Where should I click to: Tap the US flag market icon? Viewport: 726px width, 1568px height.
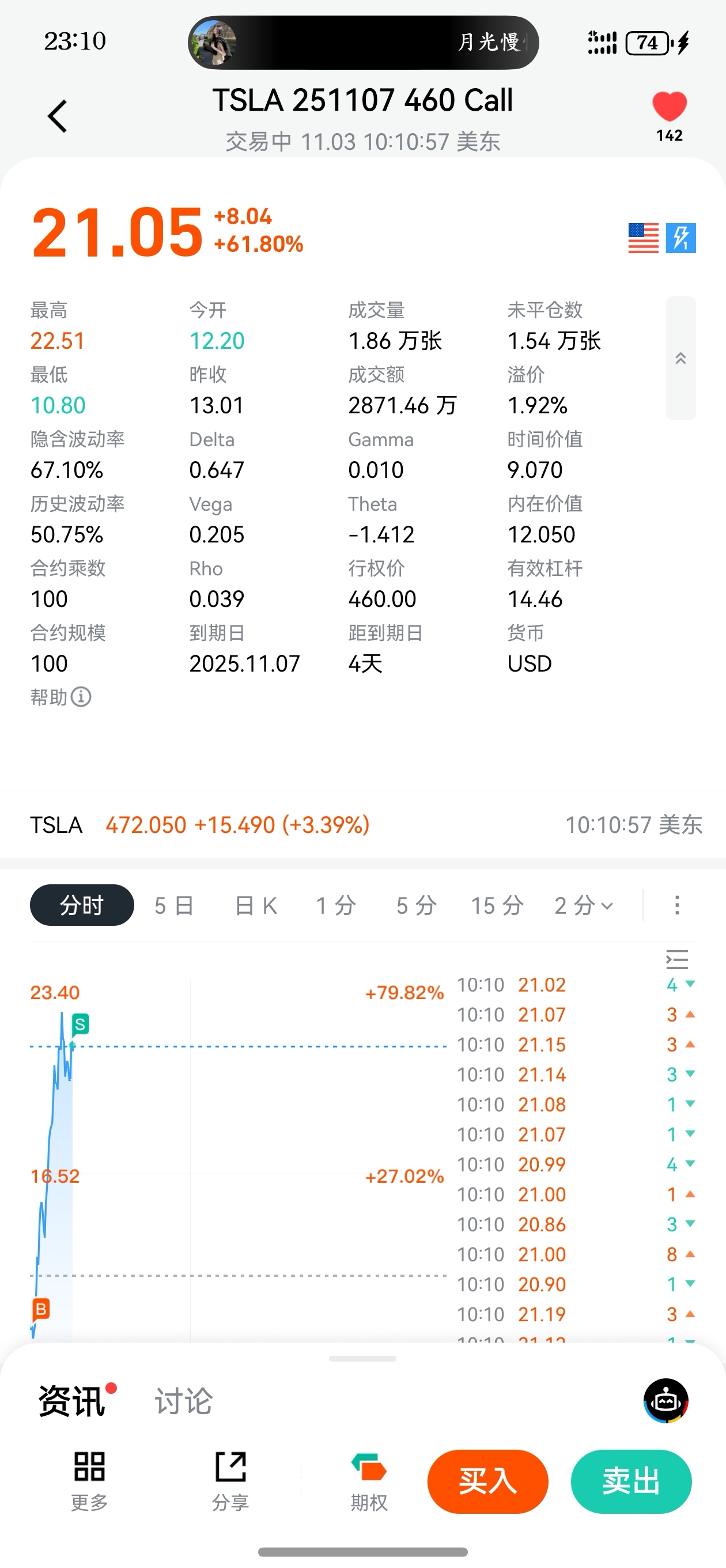[643, 238]
